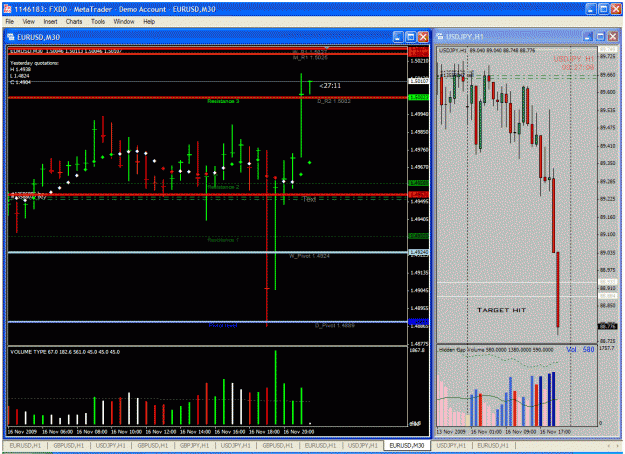Open the Charts menu
This screenshot has height=454, width=625.
point(74,22)
